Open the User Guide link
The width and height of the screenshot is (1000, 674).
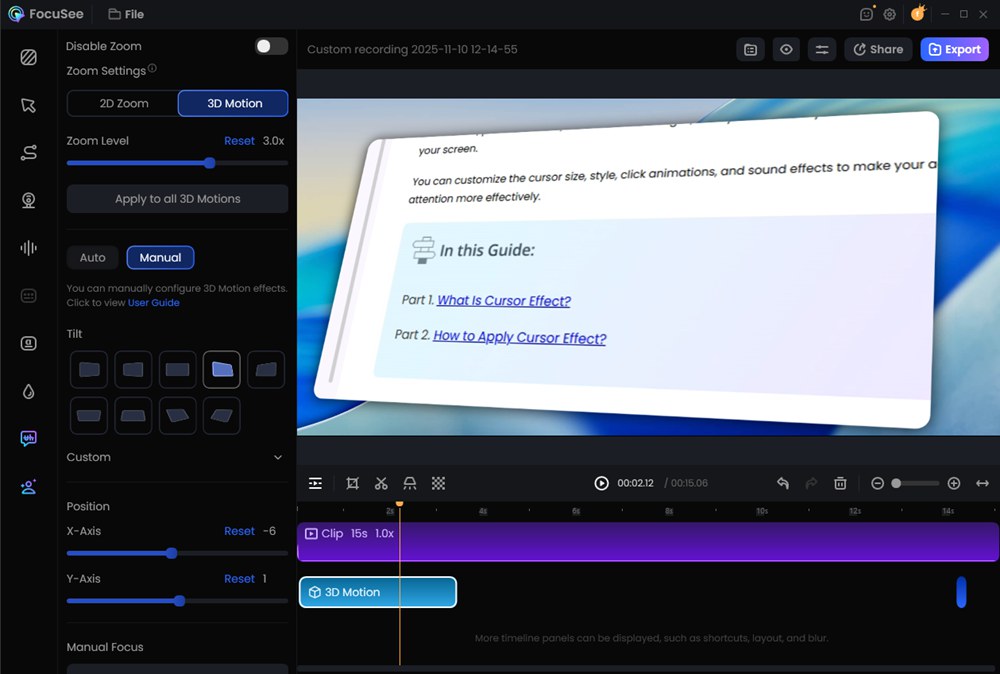[x=153, y=302]
